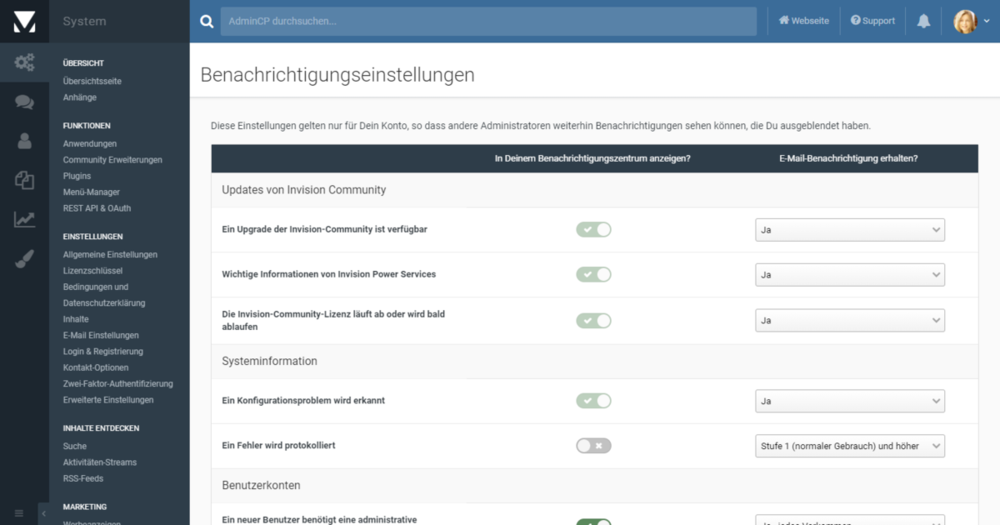Open user avatar account dropdown
Screen dimensions: 1000x525
(x=971, y=21)
